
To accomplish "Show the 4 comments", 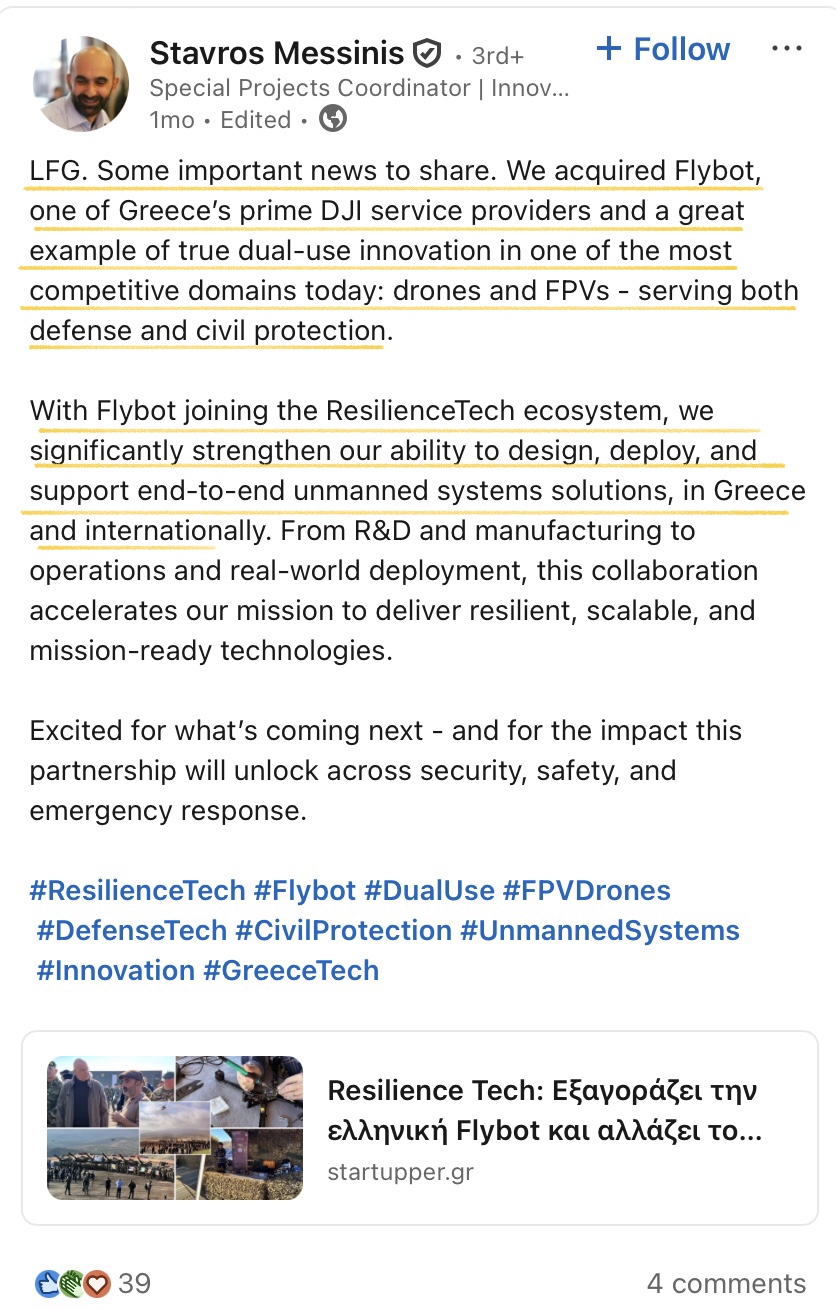I will click(x=725, y=1283).
